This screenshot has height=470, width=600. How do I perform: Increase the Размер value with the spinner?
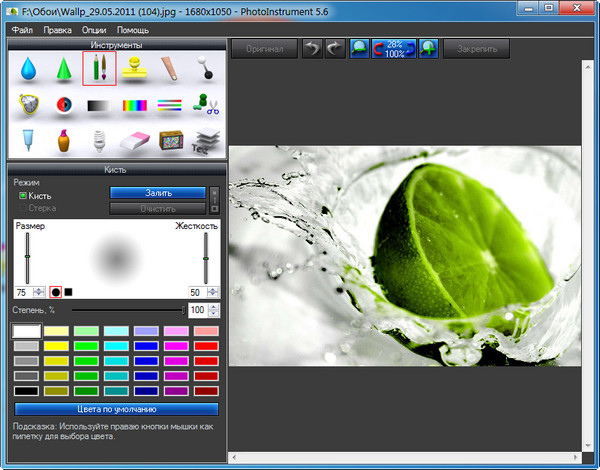pyautogui.click(x=38, y=289)
